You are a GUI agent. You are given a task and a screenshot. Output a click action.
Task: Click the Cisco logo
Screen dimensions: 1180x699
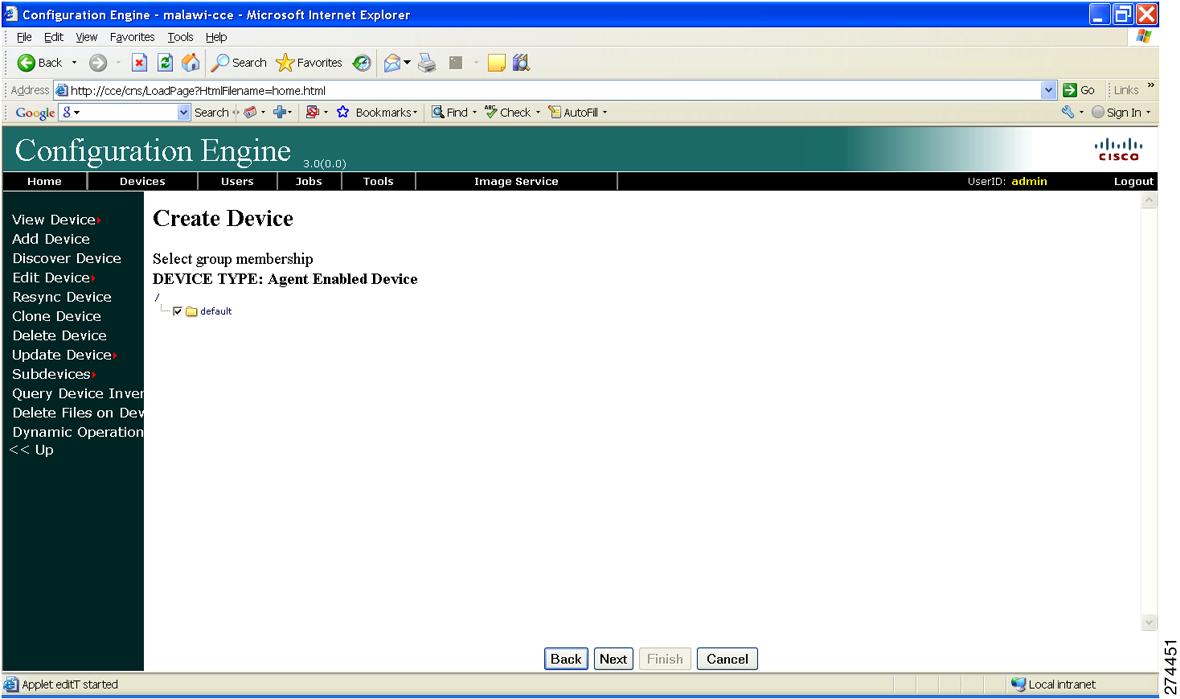coord(1118,149)
